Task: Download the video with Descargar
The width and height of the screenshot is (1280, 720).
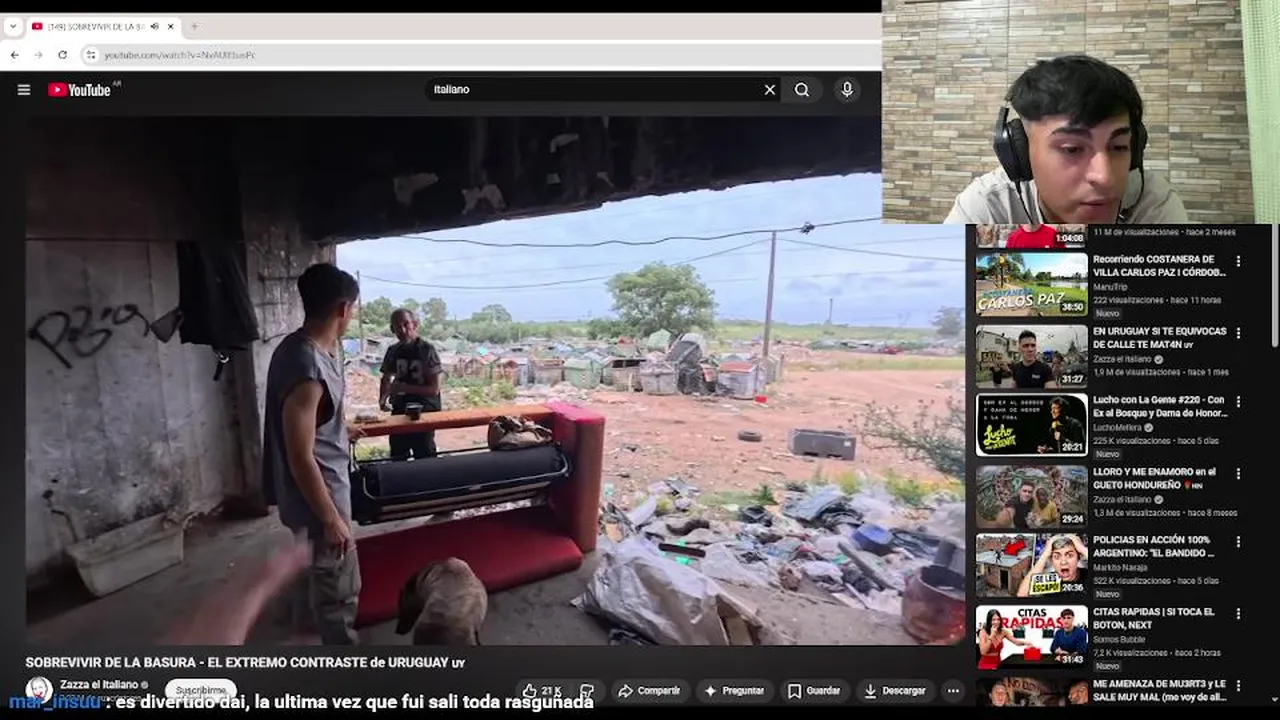Action: [896, 691]
